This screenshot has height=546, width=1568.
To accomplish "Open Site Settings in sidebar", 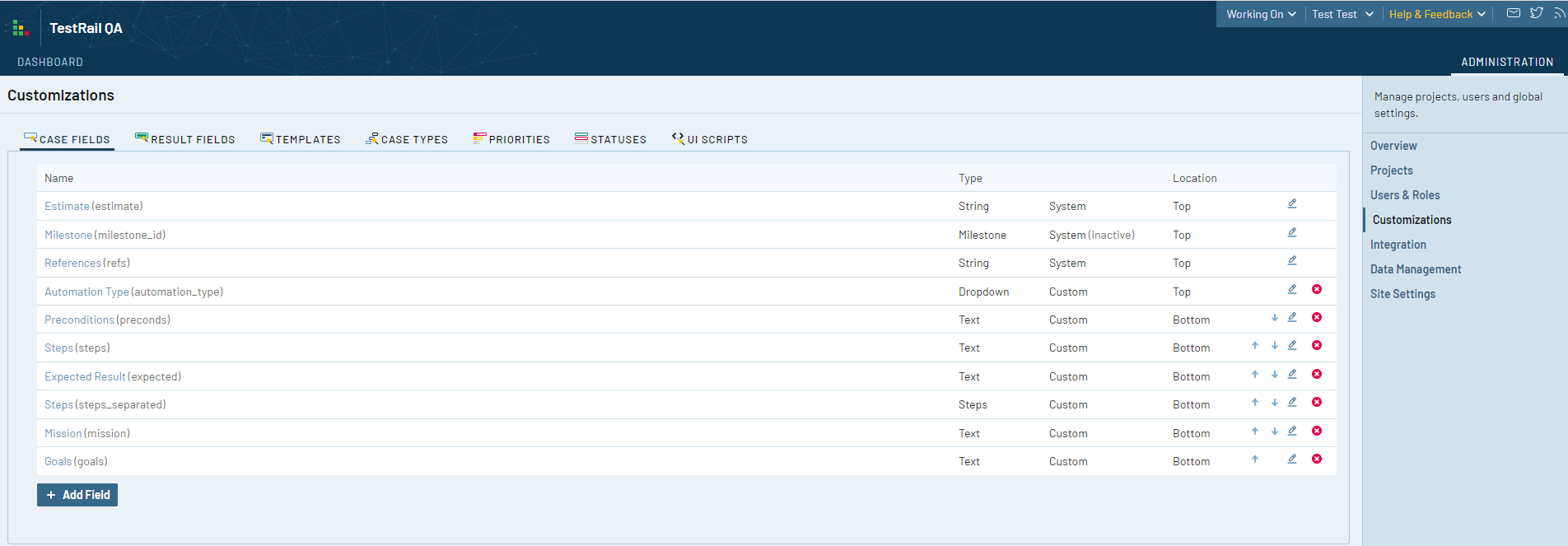I will coord(1402,294).
